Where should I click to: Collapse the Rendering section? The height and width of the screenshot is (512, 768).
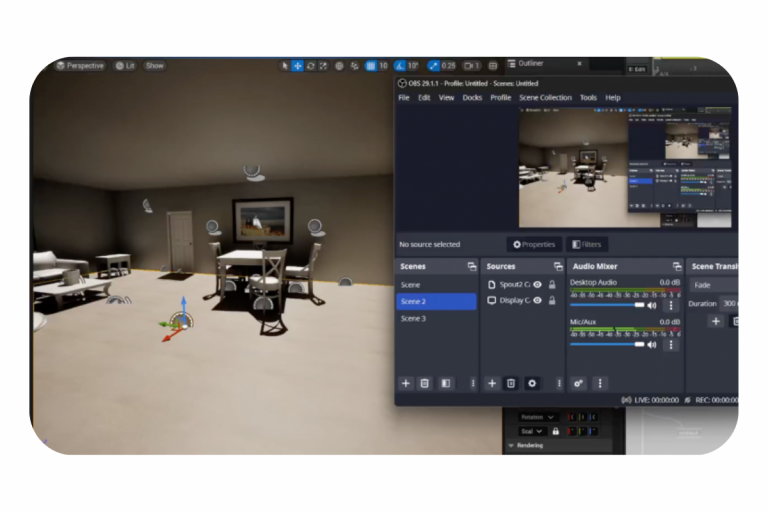point(511,445)
